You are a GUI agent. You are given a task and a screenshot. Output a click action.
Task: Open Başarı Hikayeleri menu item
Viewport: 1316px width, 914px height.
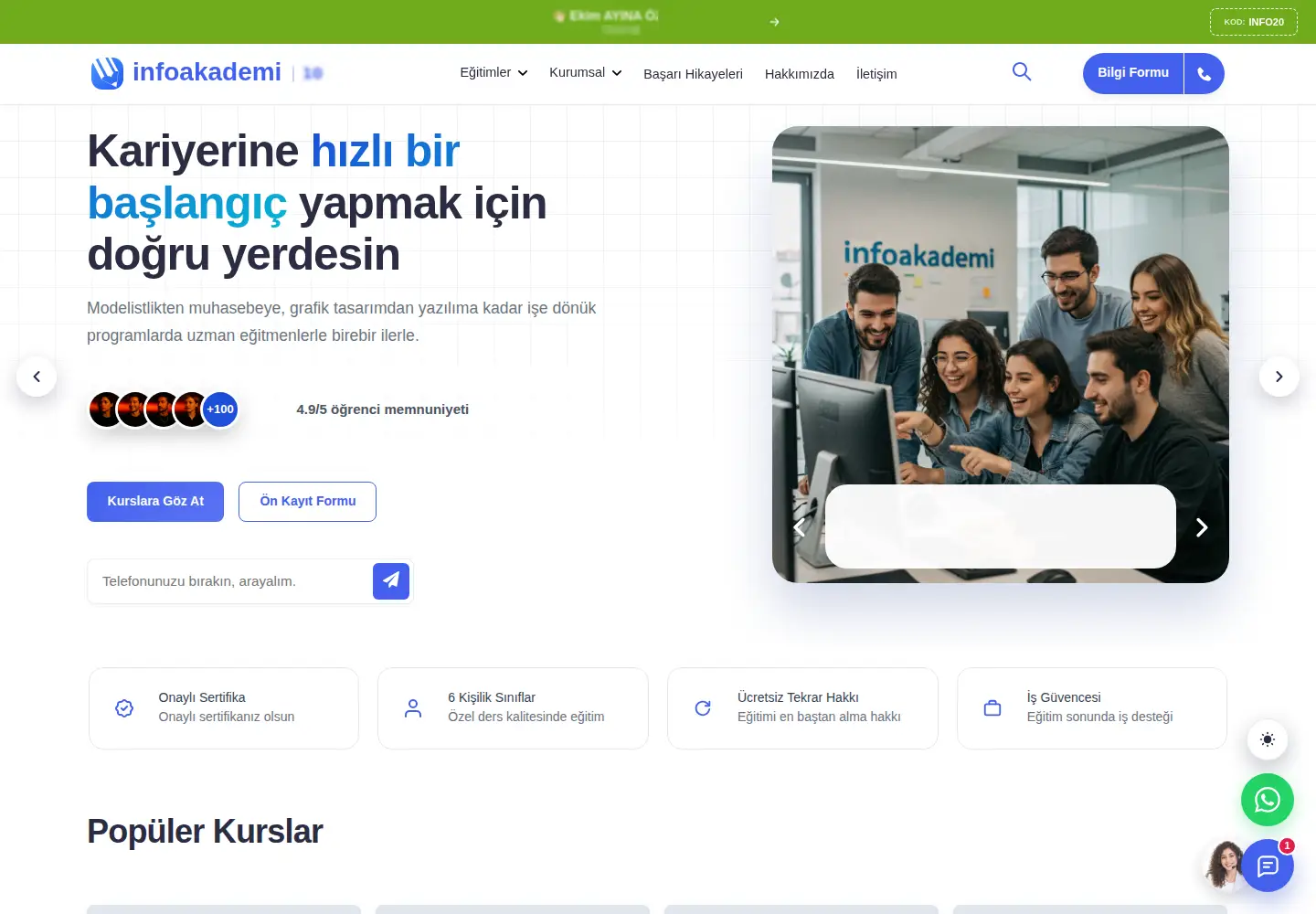click(x=693, y=74)
